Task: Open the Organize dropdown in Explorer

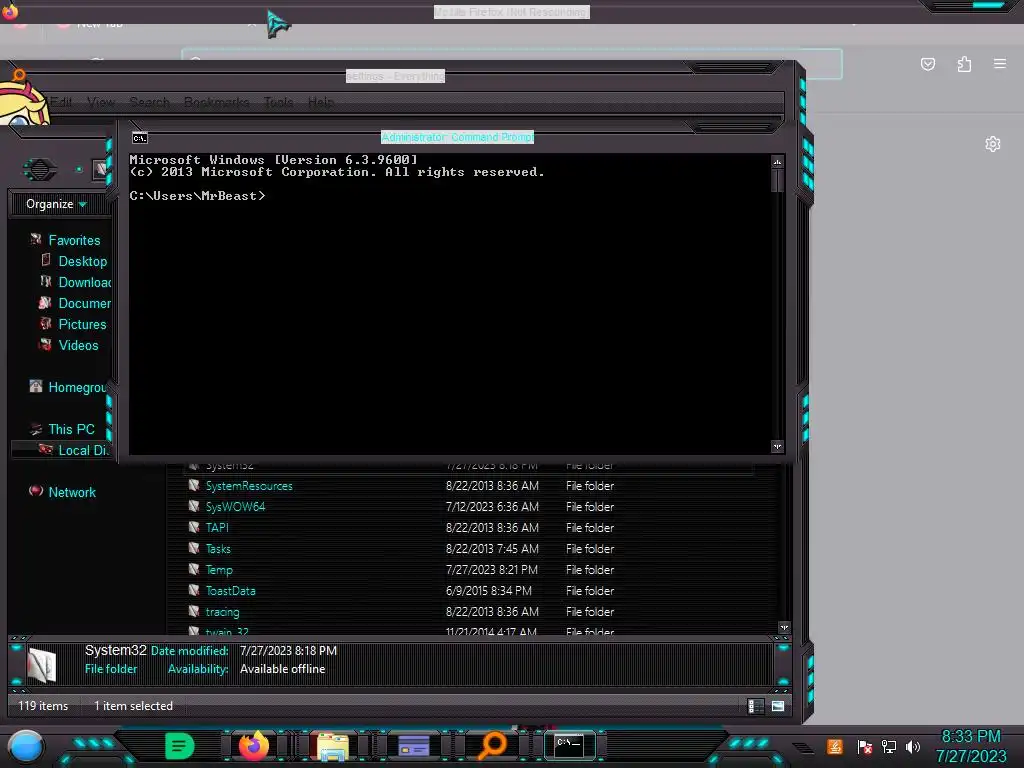Action: tap(56, 204)
